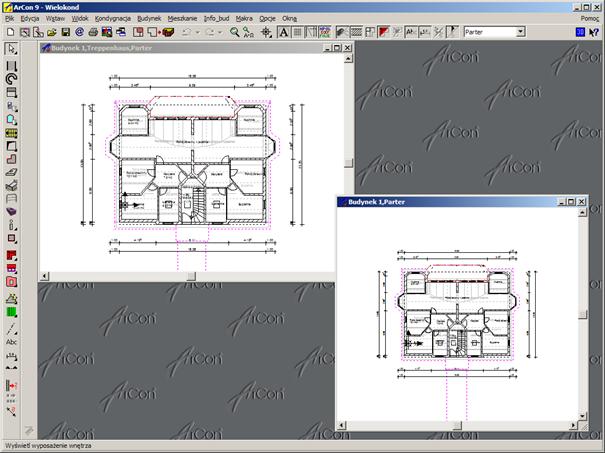Viewport: 605px width, 453px height.
Task: Toggle the 'Ab' label display button
Action: pyautogui.click(x=411, y=32)
